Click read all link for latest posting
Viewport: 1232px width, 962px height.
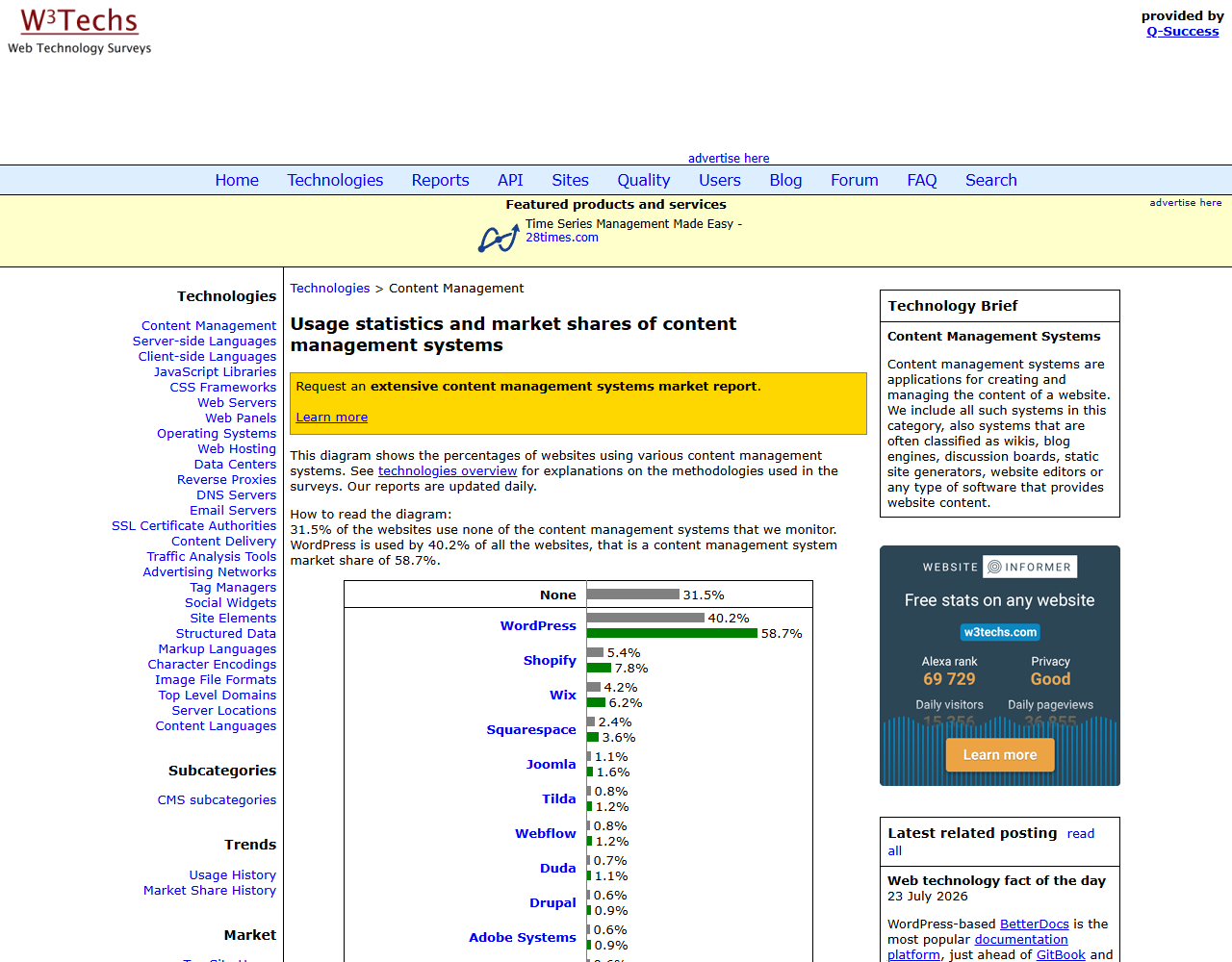[991, 842]
